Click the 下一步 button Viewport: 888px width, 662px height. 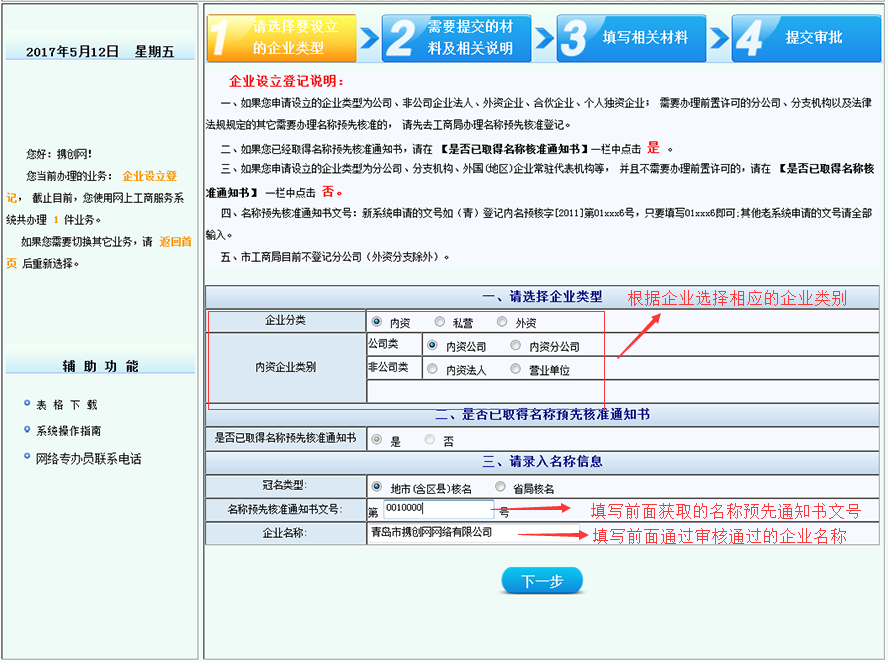pyautogui.click(x=541, y=579)
